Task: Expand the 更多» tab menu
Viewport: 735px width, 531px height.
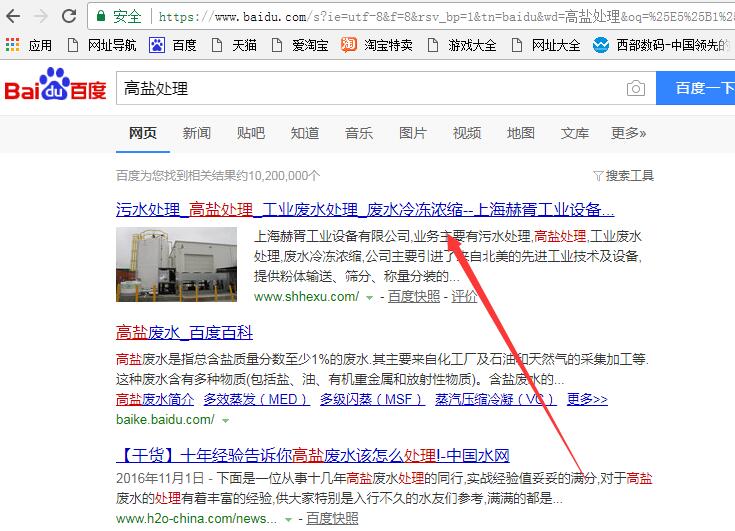Action: (629, 133)
